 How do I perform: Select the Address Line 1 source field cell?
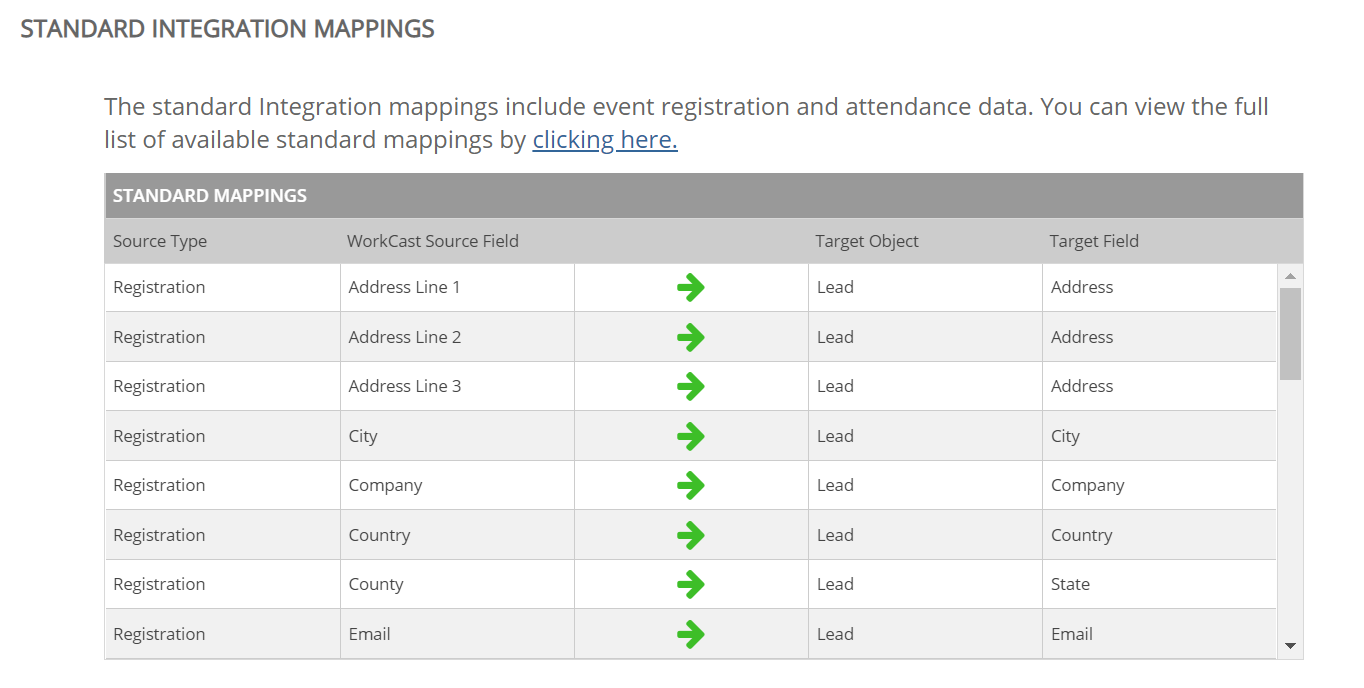457,288
